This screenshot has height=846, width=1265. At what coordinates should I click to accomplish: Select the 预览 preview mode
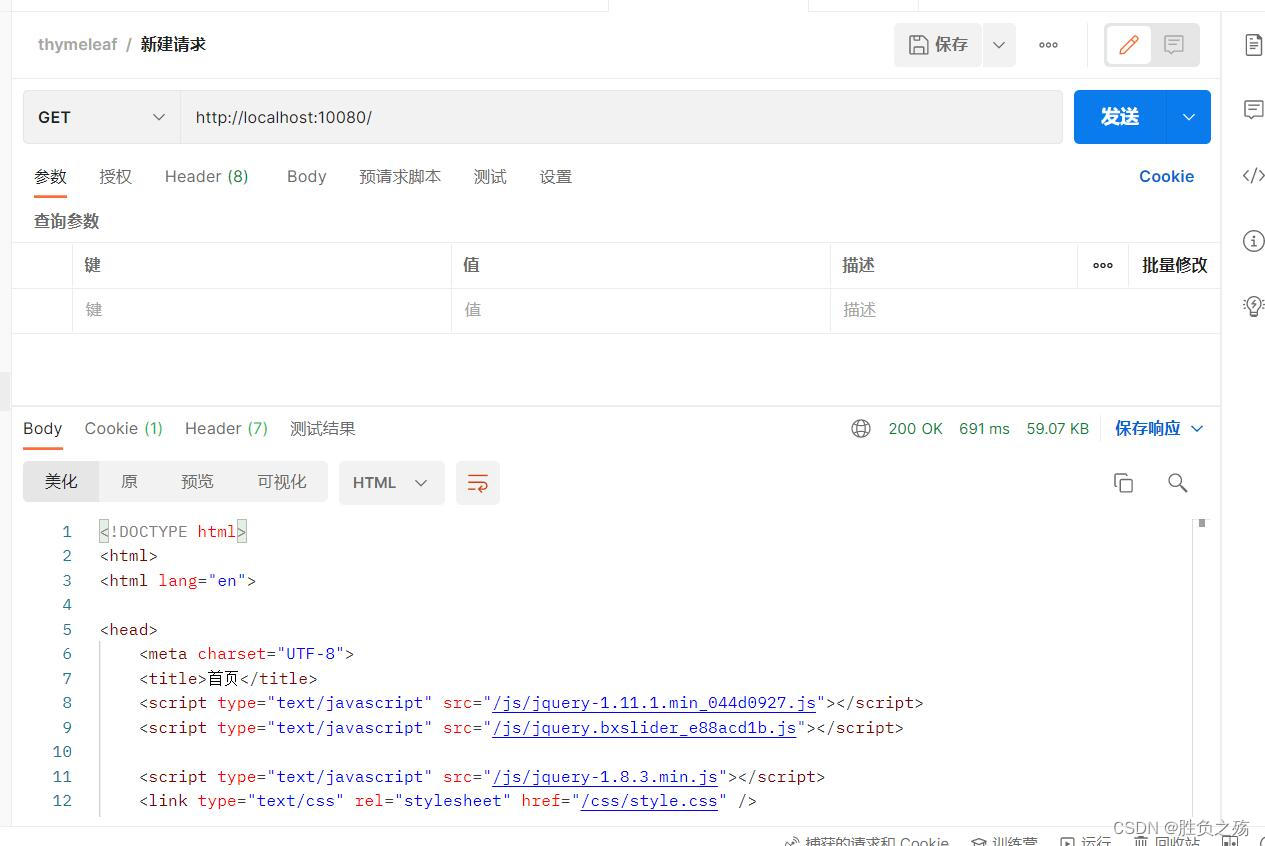(x=197, y=482)
